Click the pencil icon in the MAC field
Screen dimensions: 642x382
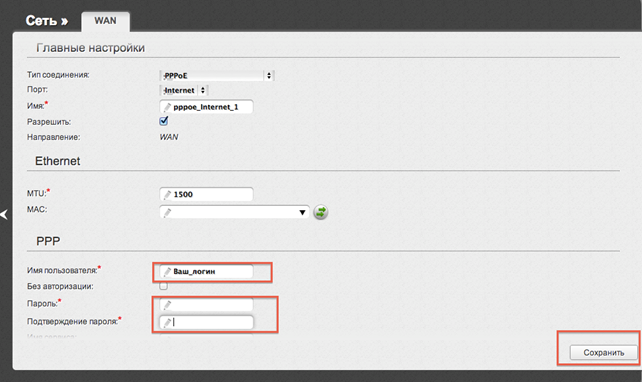click(167, 212)
